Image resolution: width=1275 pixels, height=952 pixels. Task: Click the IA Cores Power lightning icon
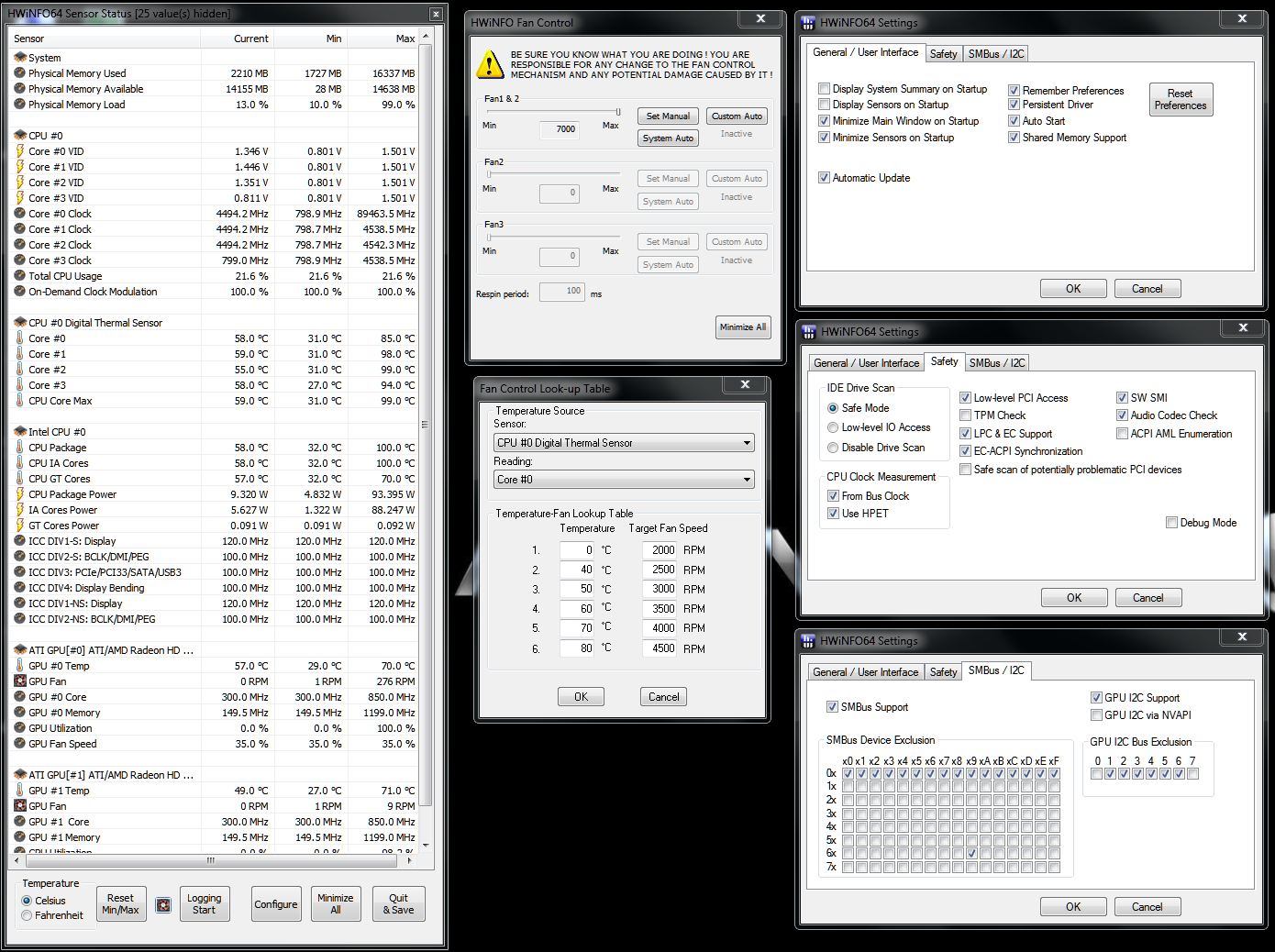20,510
